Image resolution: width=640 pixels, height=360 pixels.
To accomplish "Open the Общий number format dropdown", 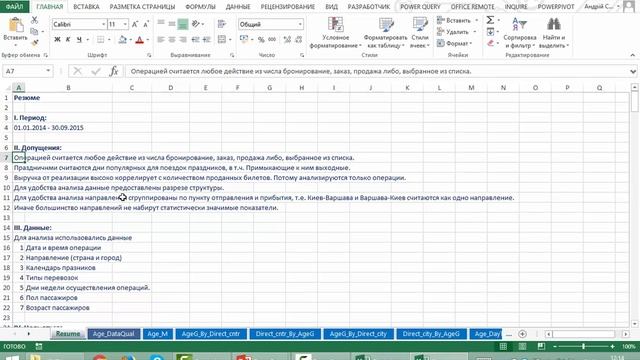I will point(300,24).
